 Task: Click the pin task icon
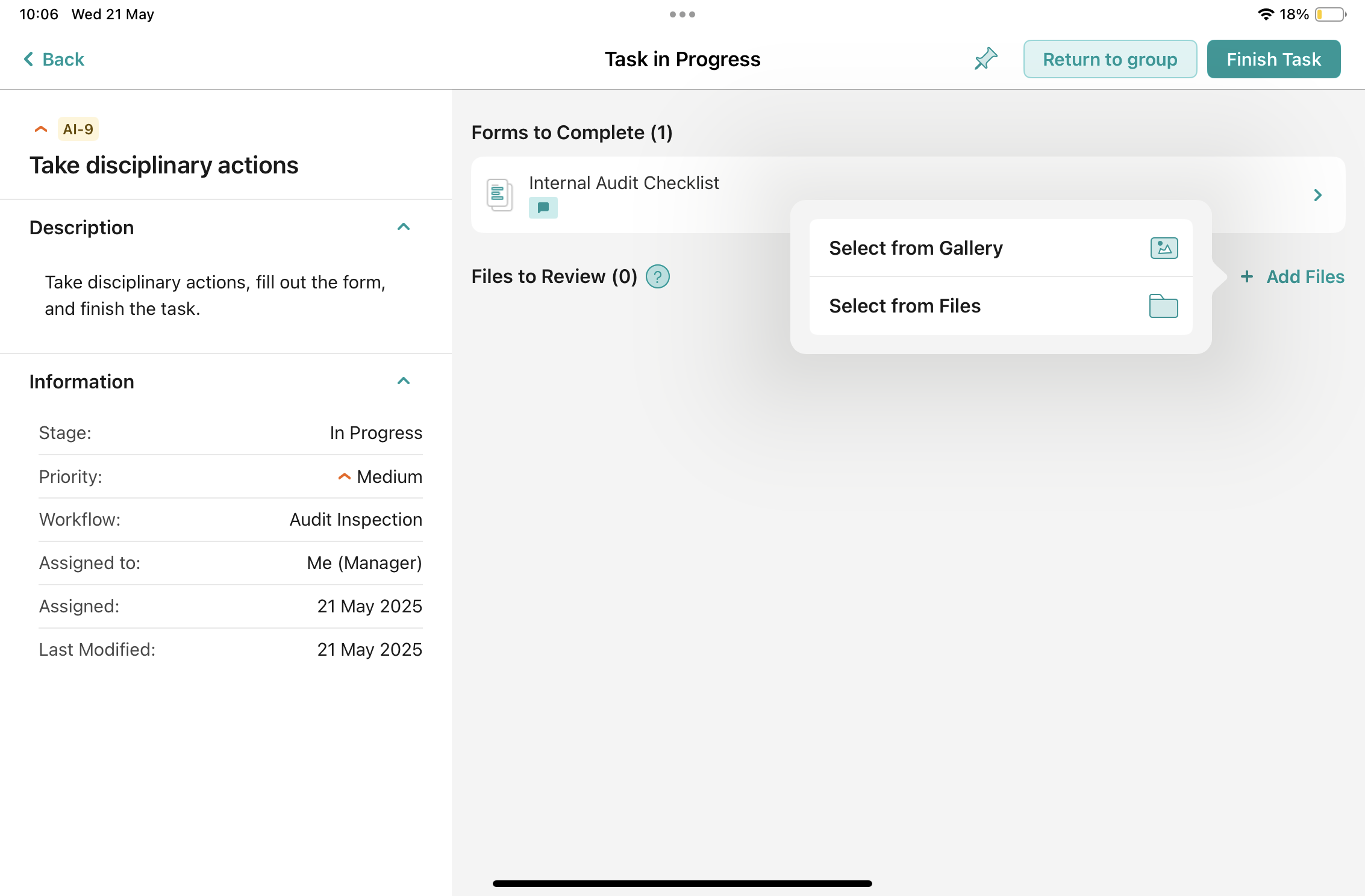pos(986,59)
